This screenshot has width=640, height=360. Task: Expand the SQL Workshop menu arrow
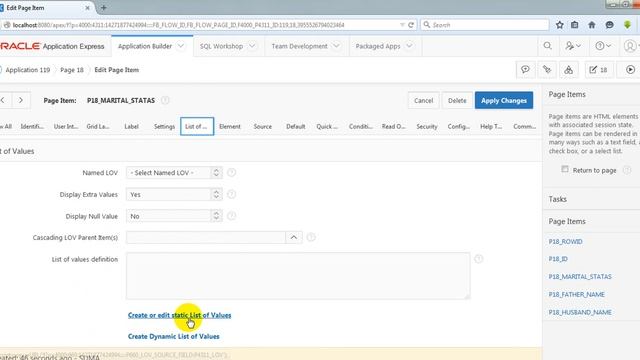pos(252,46)
